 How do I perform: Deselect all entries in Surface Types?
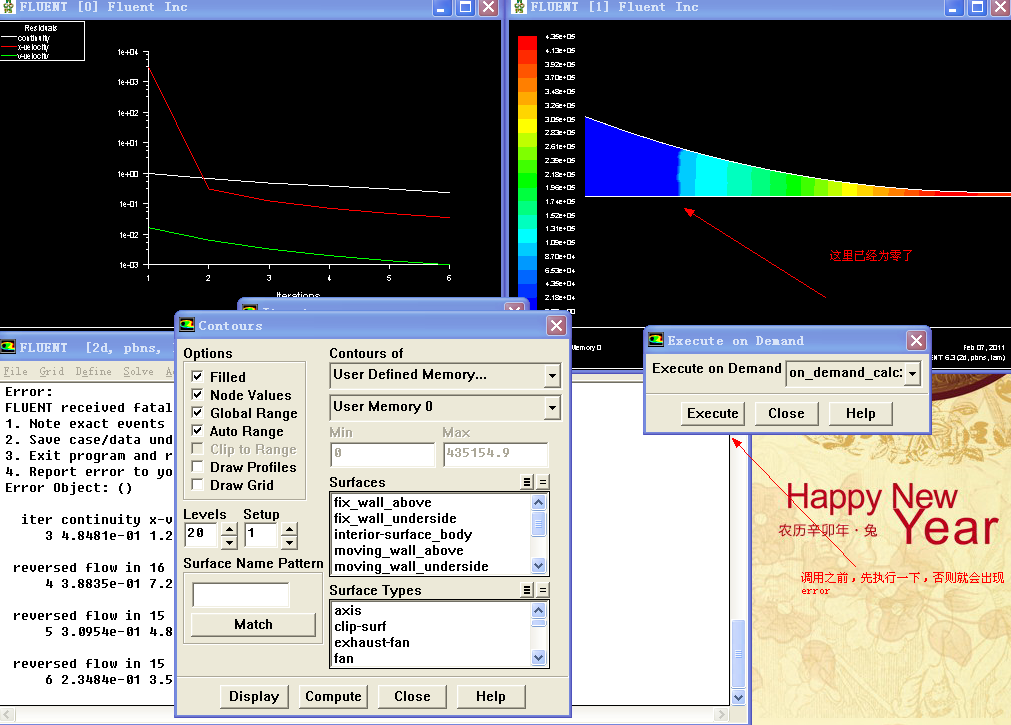click(543, 590)
